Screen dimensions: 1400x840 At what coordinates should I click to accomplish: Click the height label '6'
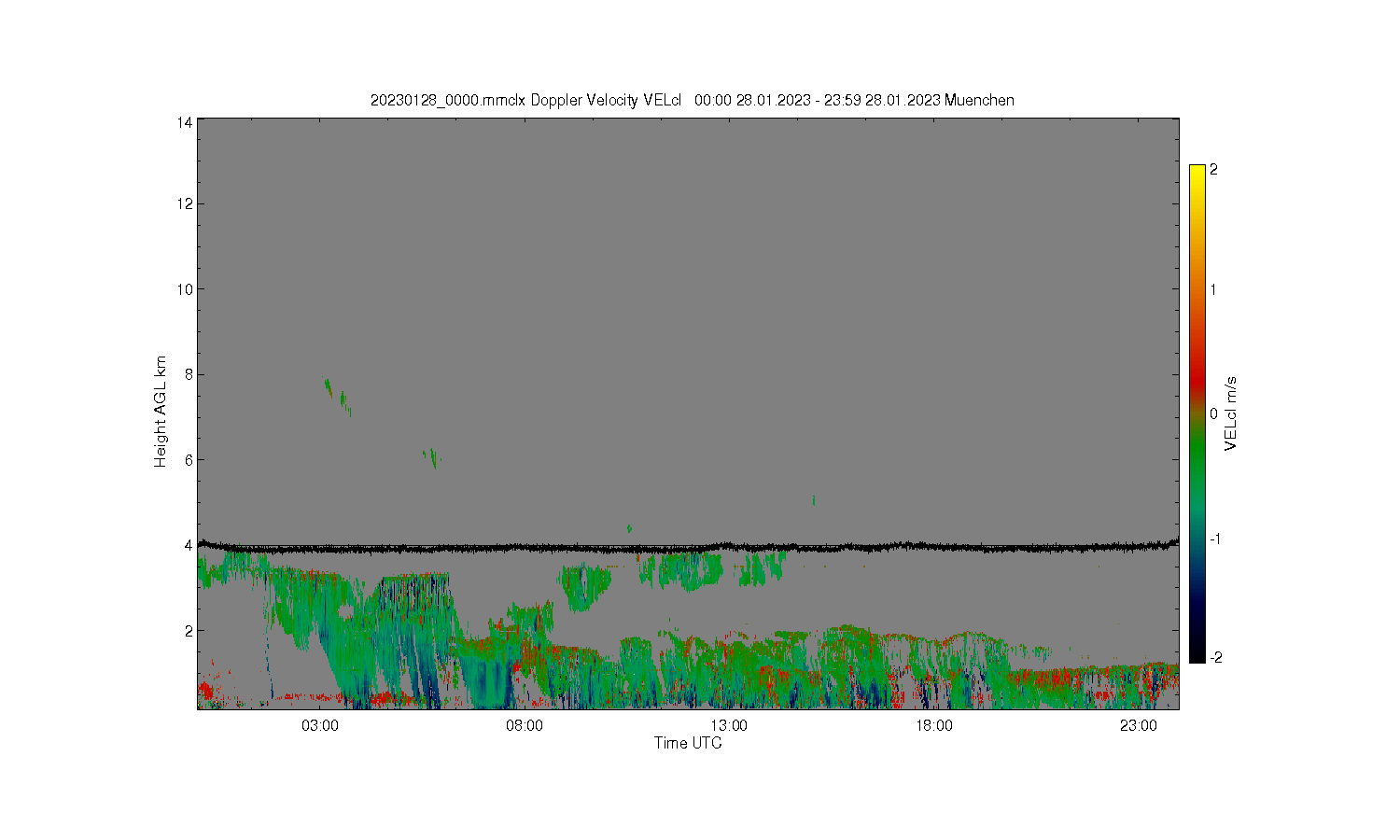[x=188, y=460]
